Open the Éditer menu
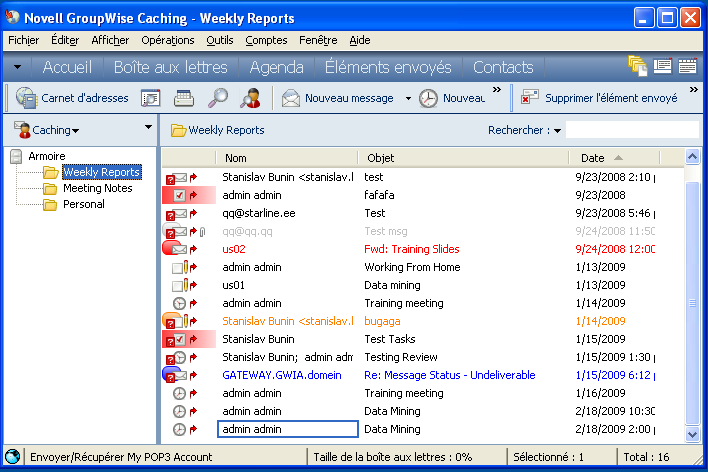 [x=65, y=40]
